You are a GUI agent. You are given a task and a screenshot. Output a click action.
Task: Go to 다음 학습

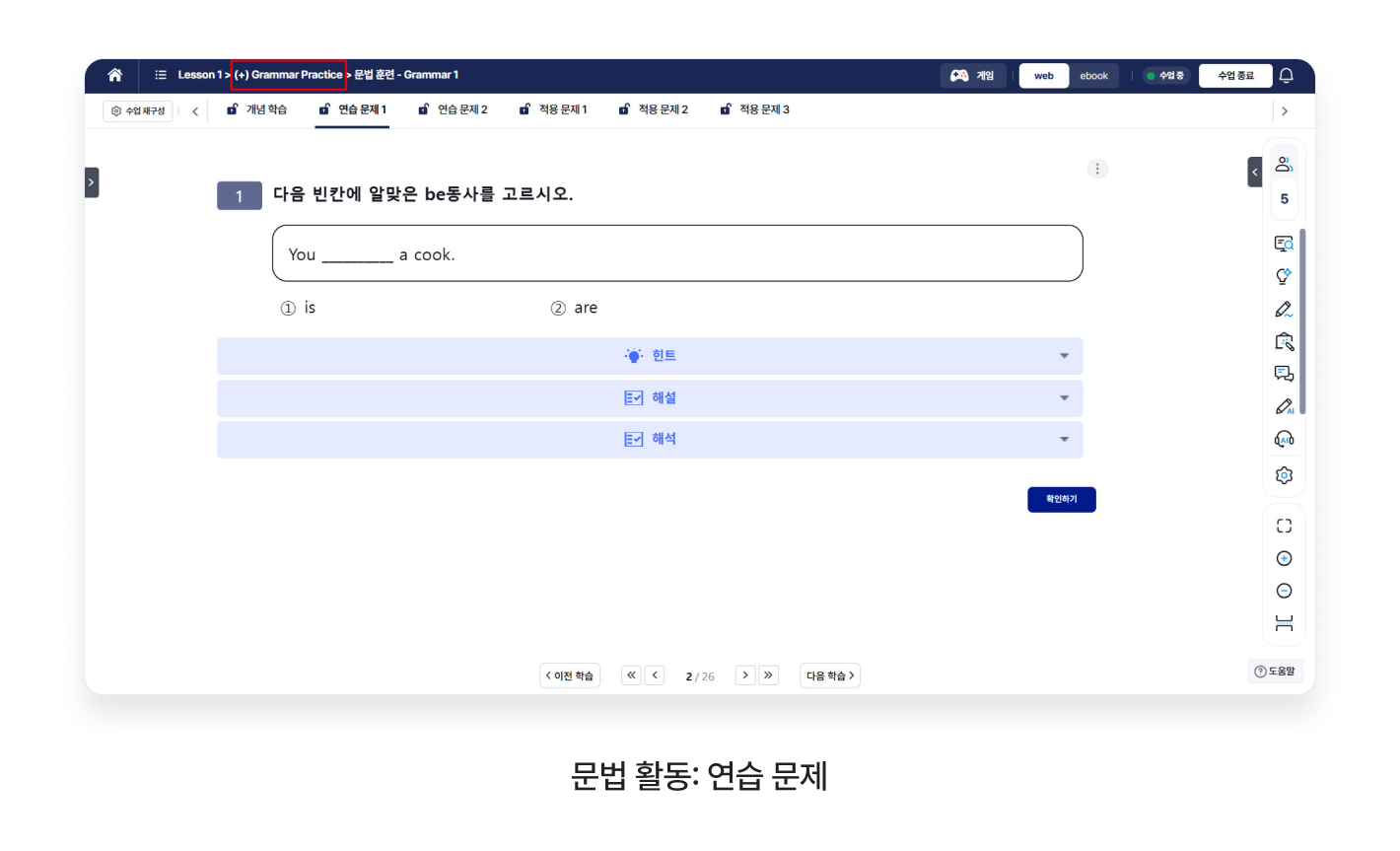click(830, 675)
